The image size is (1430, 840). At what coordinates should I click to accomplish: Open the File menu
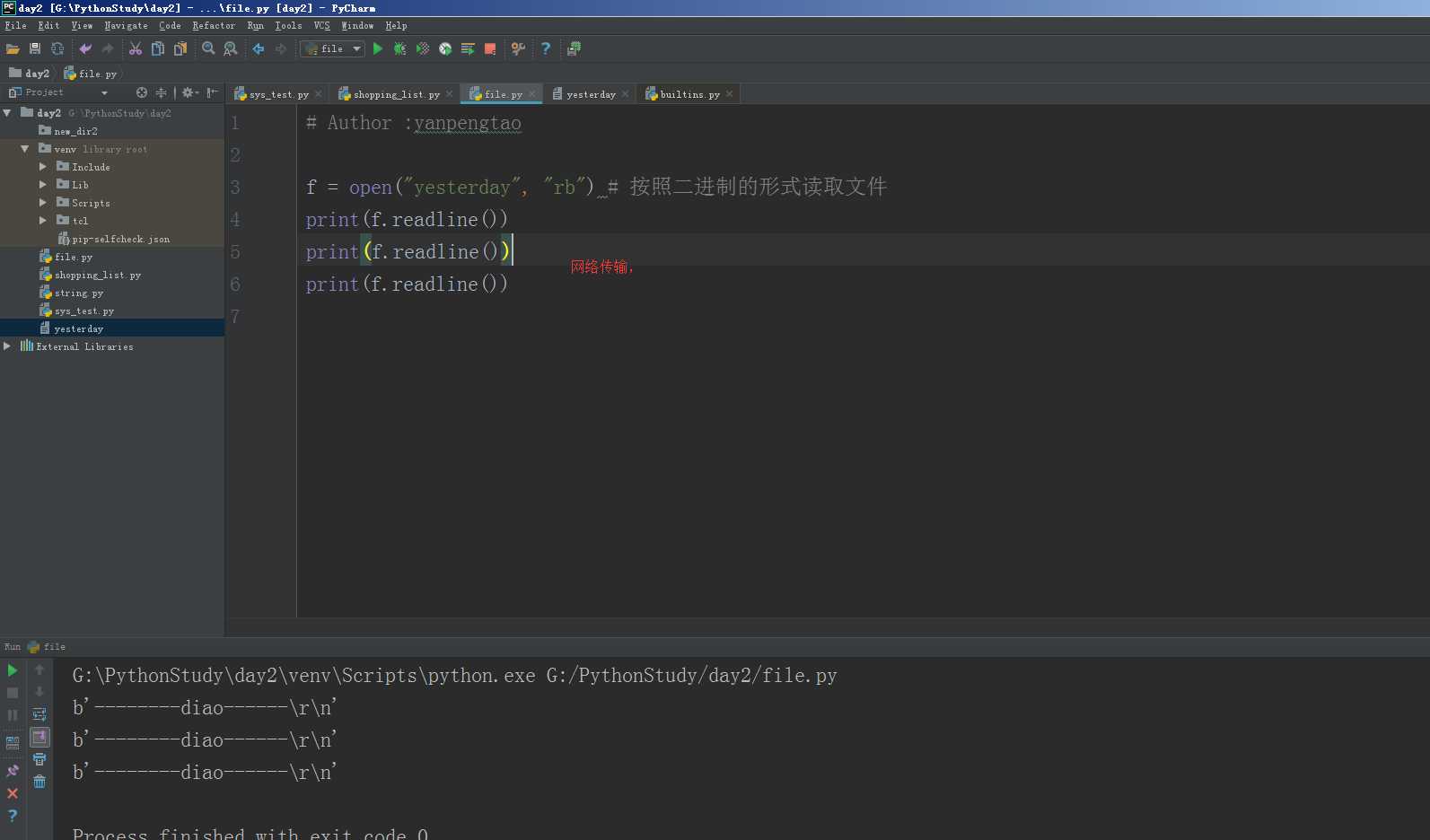[15, 26]
